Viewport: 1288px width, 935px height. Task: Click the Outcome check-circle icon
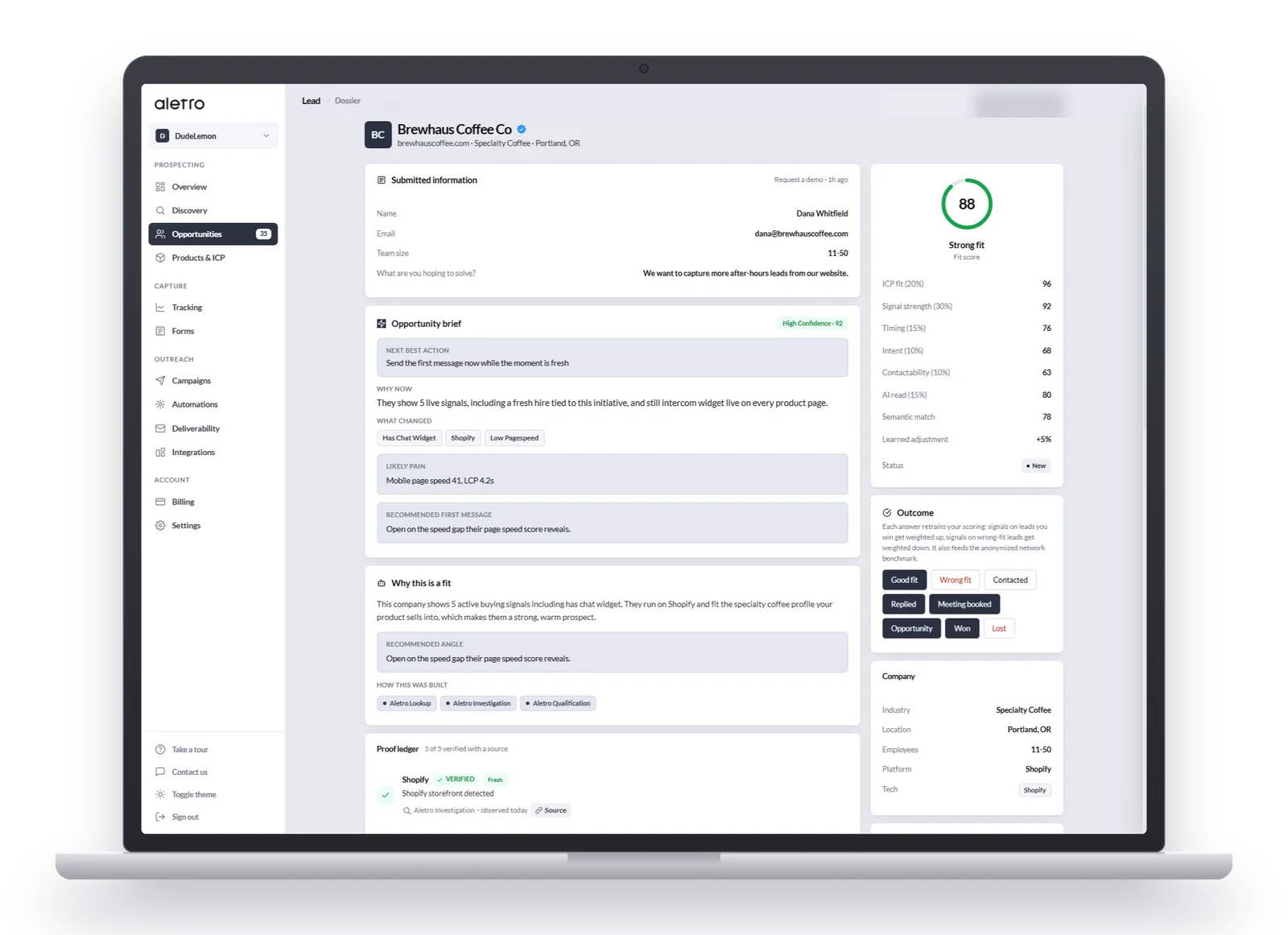887,513
